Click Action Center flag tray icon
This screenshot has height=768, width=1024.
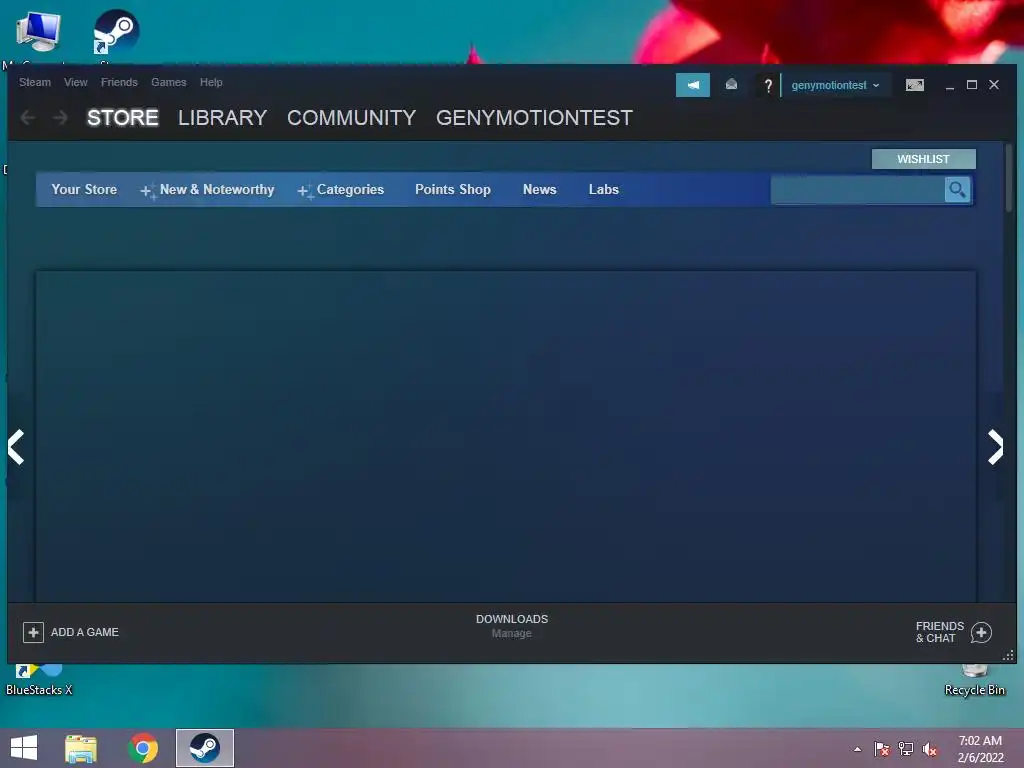882,749
